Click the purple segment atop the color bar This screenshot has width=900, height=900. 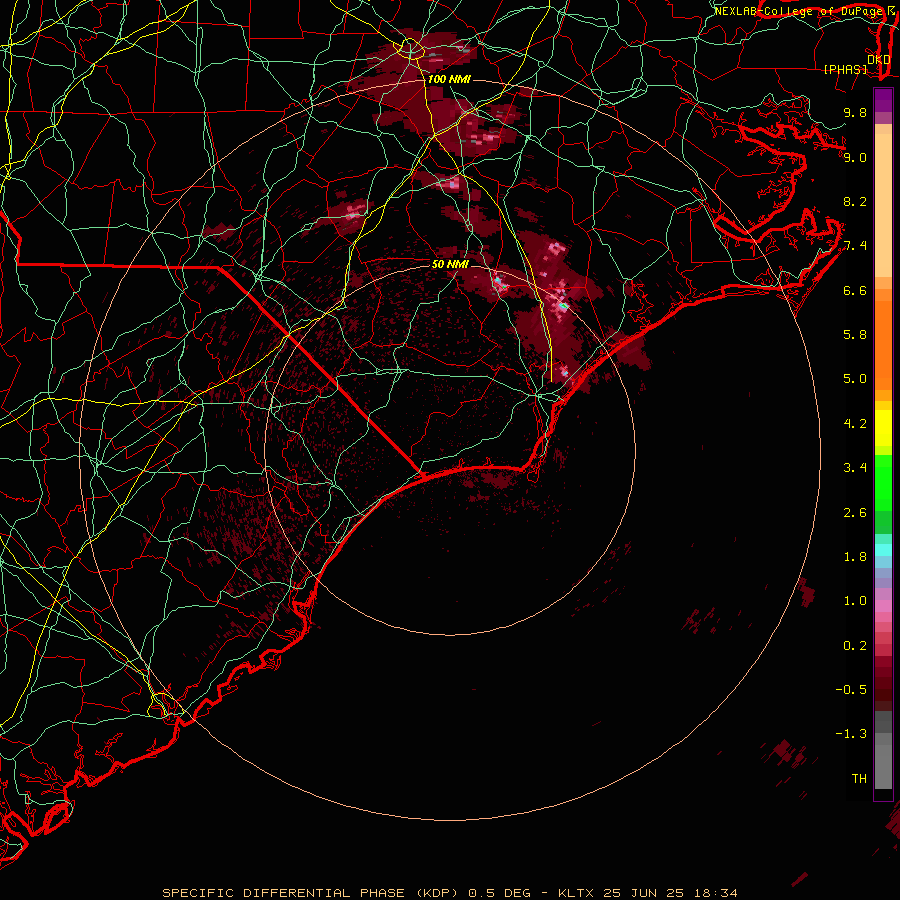click(883, 100)
